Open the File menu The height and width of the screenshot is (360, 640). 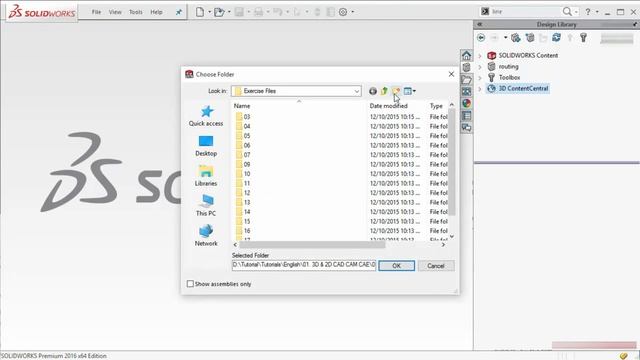click(x=96, y=12)
